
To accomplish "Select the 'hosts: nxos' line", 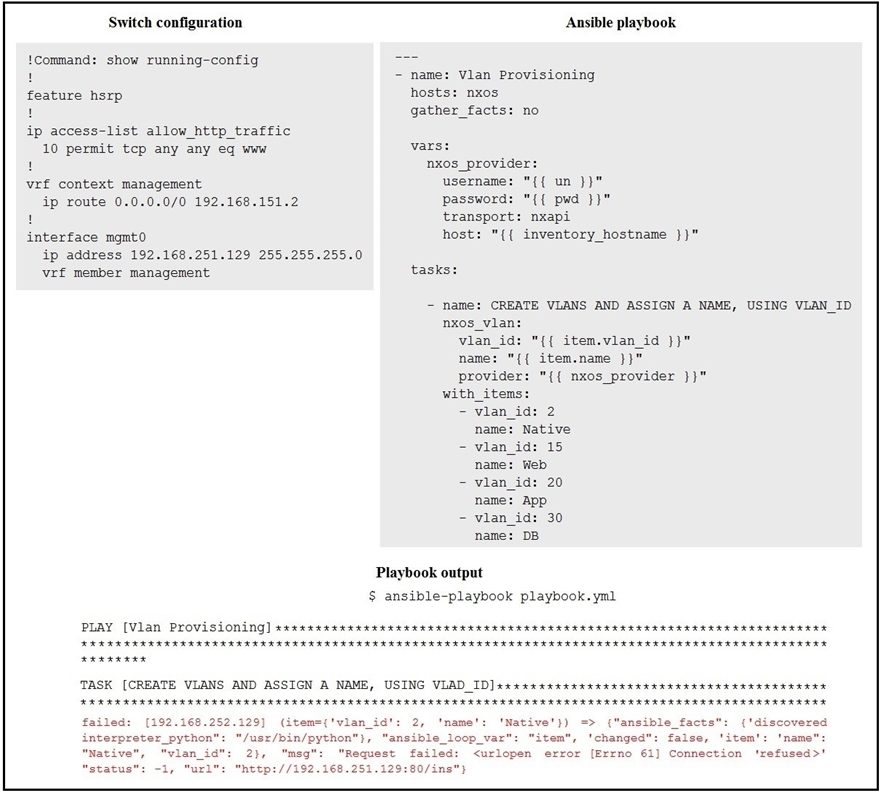I will click(454, 92).
